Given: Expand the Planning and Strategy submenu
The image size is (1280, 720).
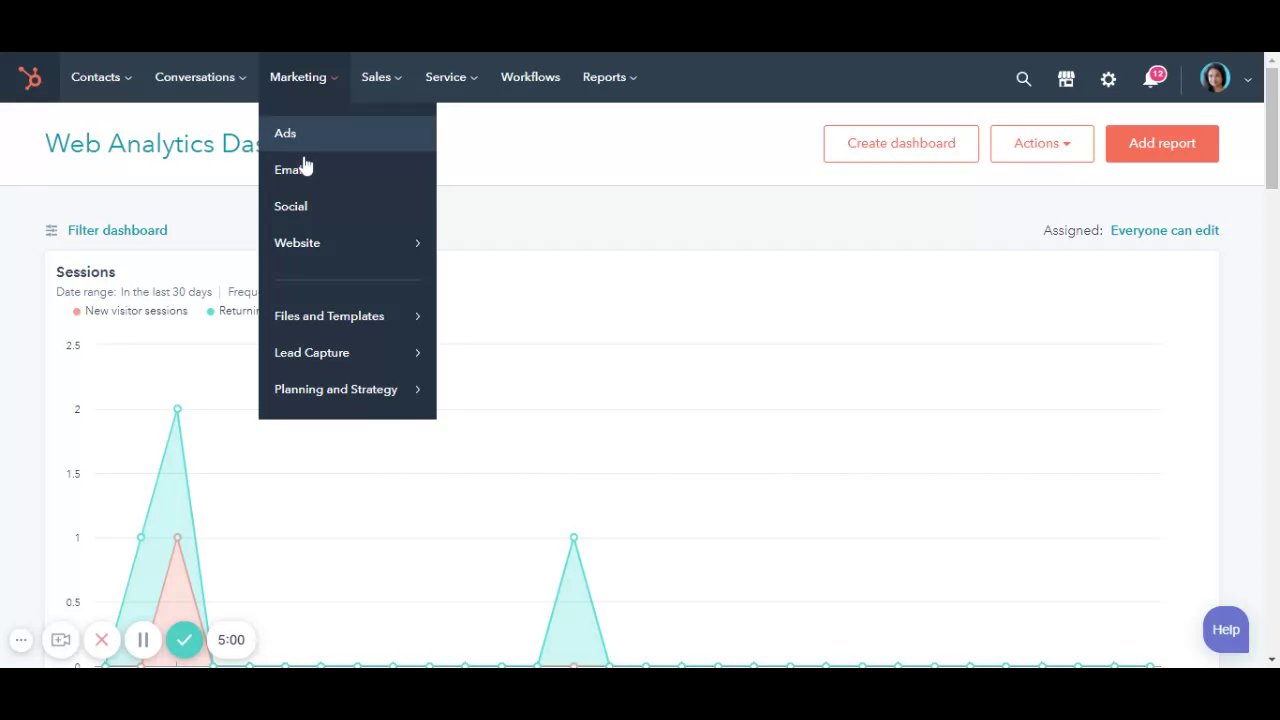Looking at the screenshot, I should click(x=347, y=389).
